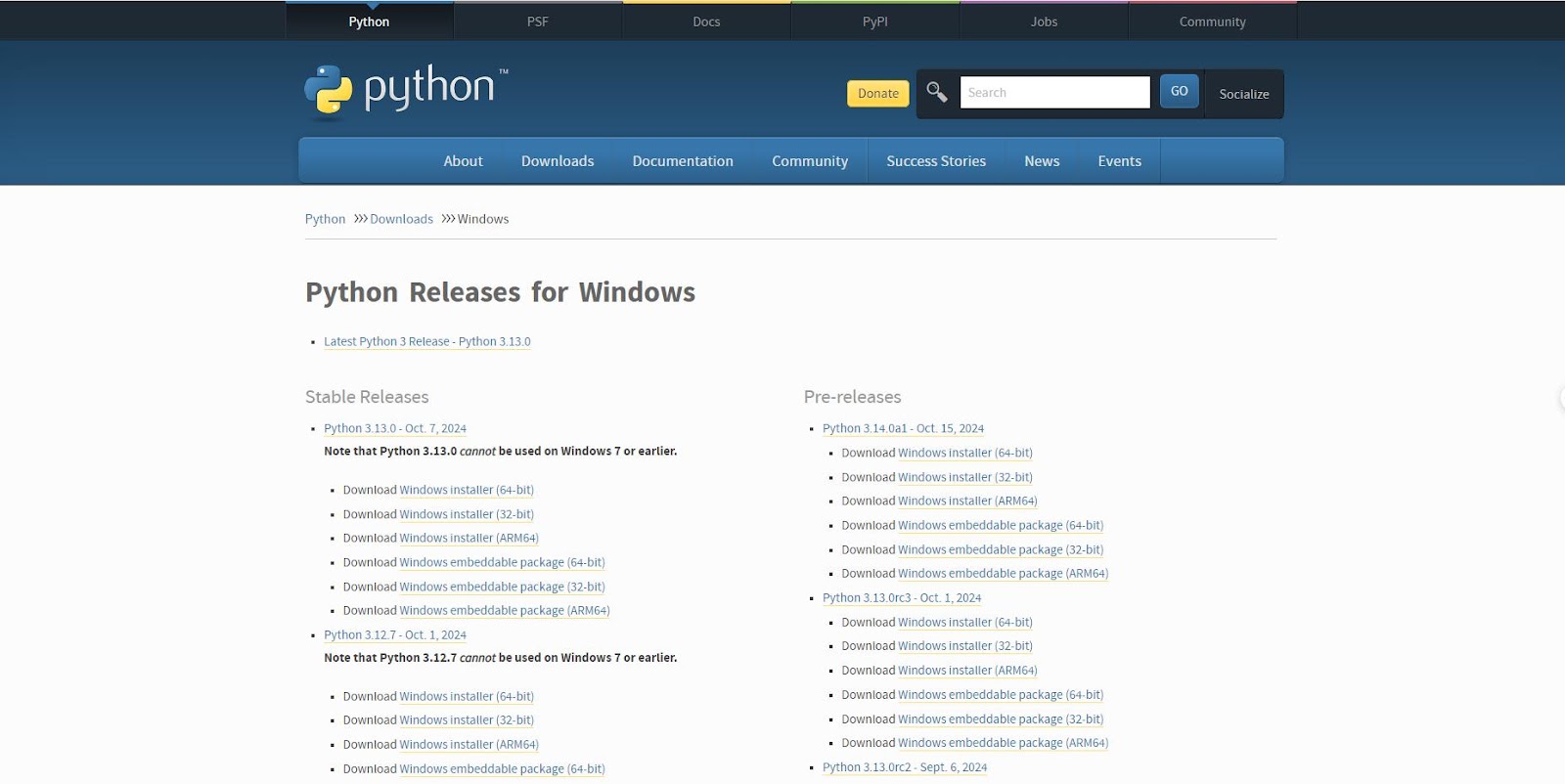Click the Pre-releases heading
This screenshot has width=1565, height=784.
pos(853,397)
